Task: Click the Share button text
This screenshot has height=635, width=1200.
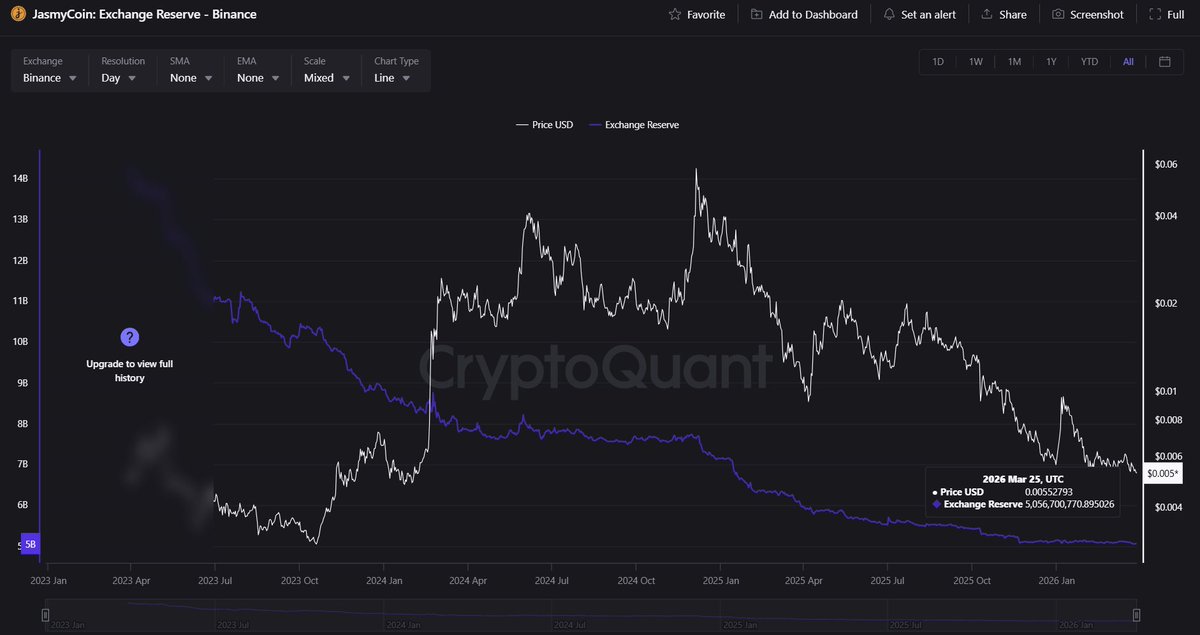Action: pos(1013,15)
